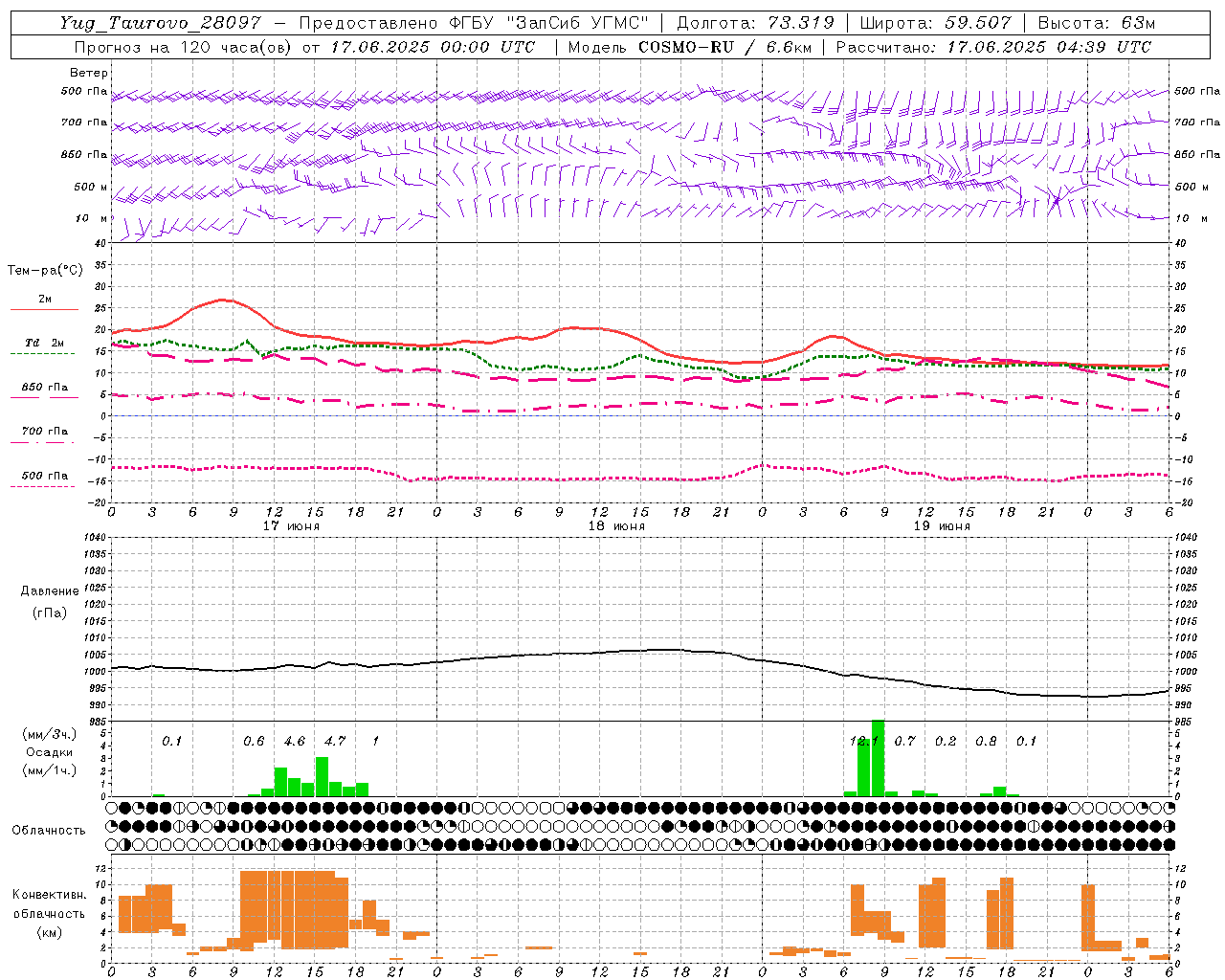Screen dimensions: 1225x980
Task: Click the dash-dot 700 гПа legend line sample
Action: [42, 442]
